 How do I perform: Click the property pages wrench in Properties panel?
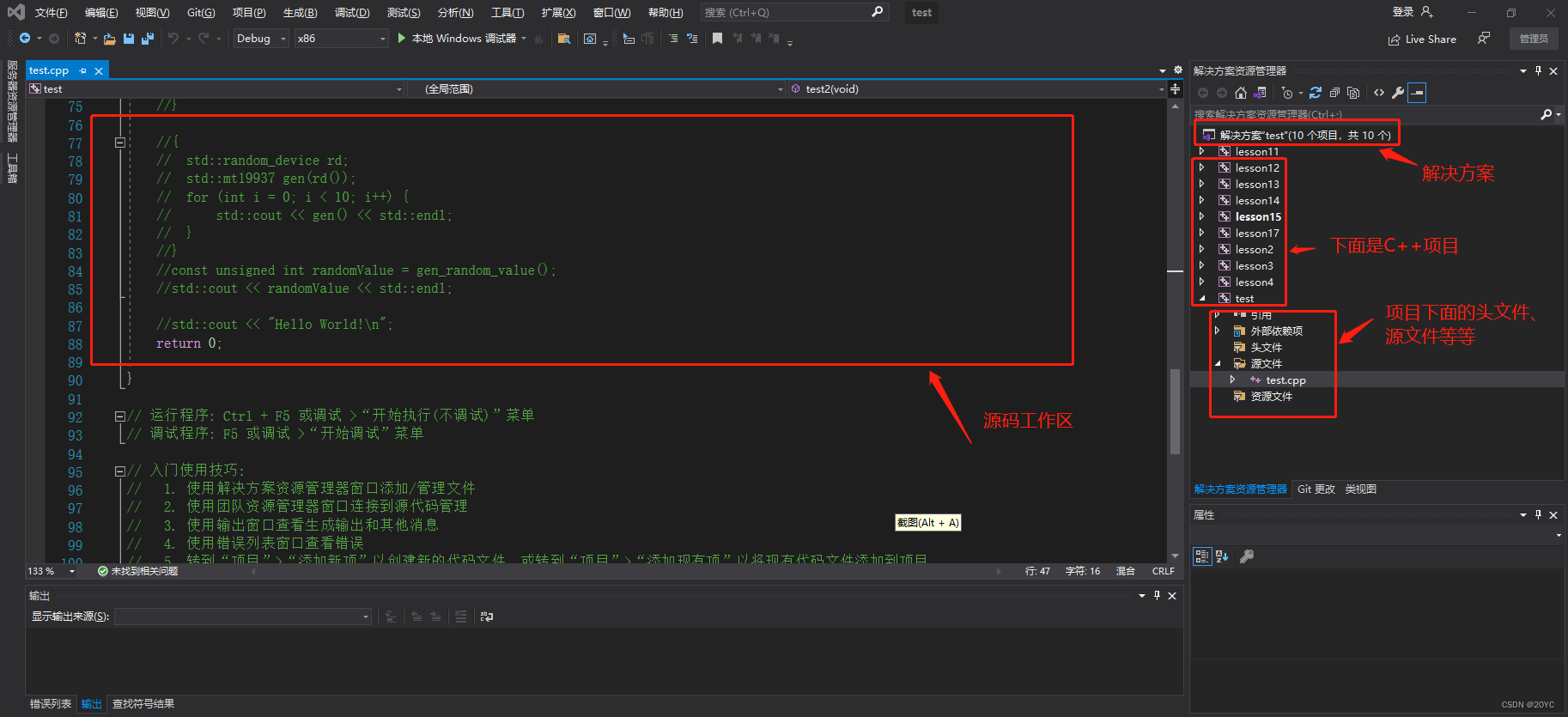coord(1247,556)
